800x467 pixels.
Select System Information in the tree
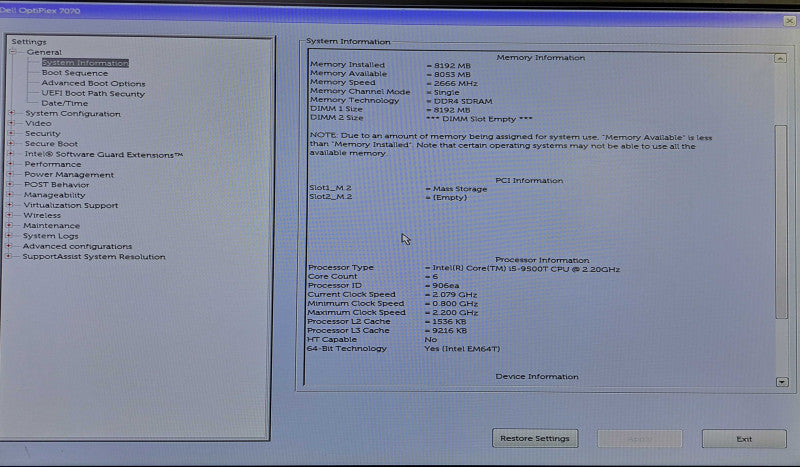[85, 63]
